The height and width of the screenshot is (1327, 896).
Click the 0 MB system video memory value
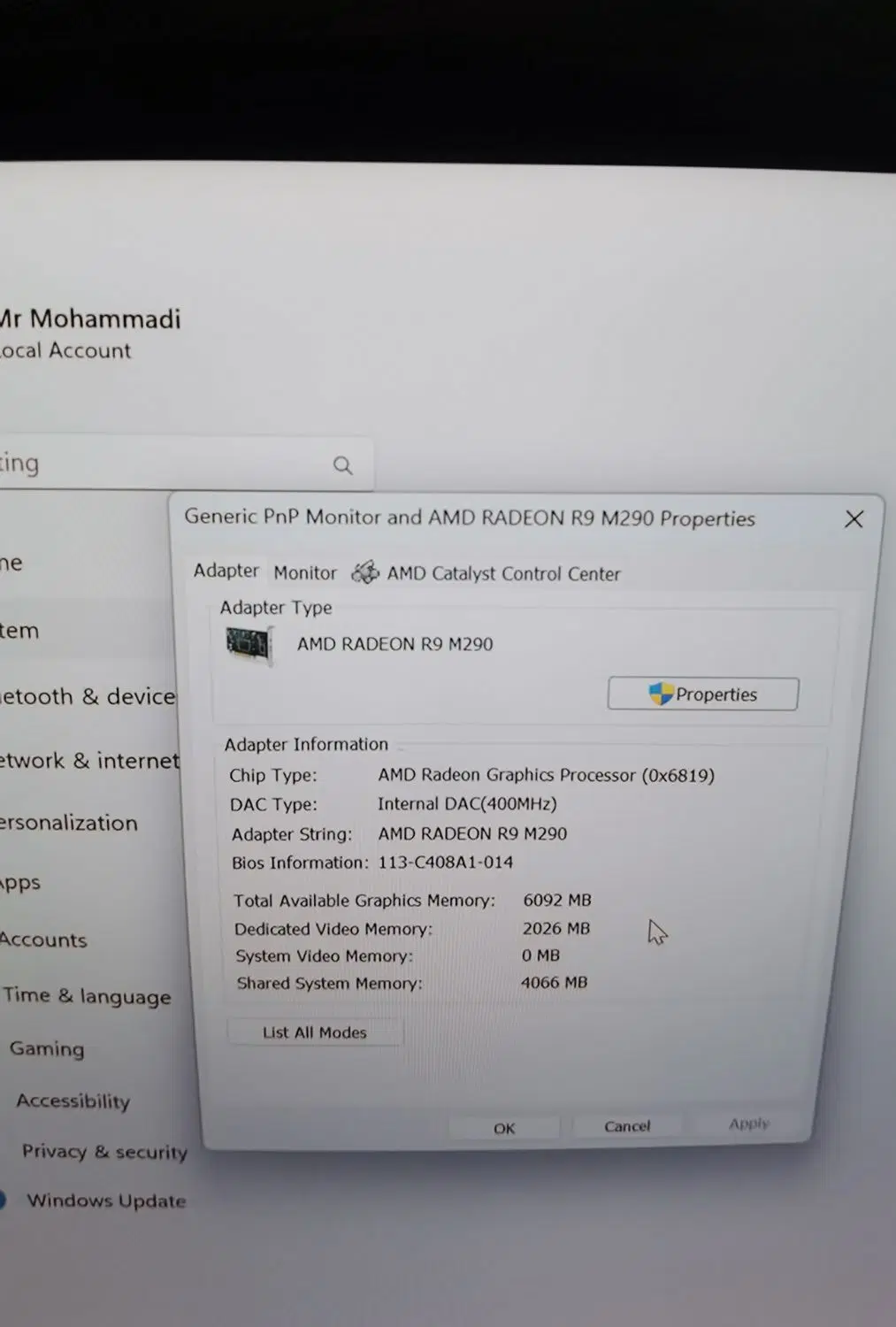tap(540, 955)
